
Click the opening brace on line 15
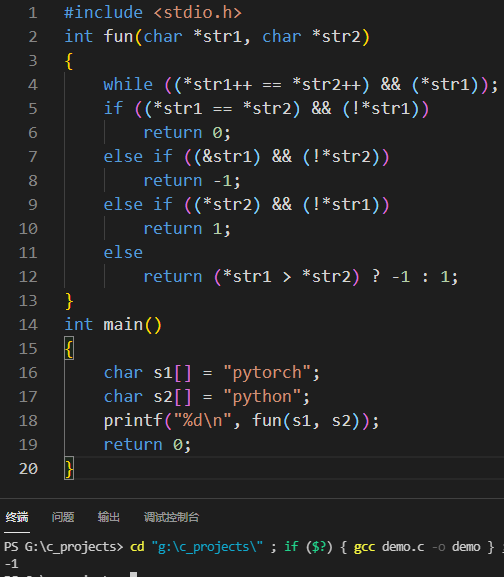tap(69, 349)
